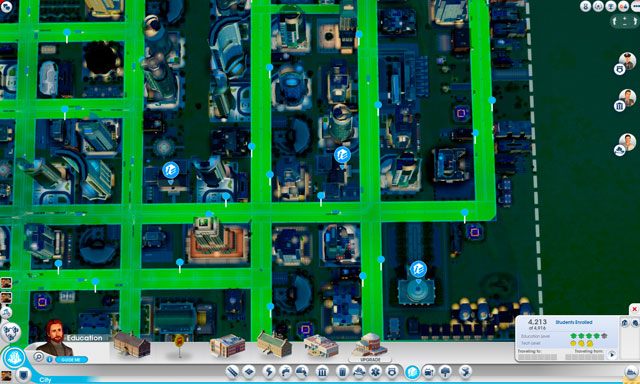The height and width of the screenshot is (384, 640).
Task: Open the Disasters icon after Parks
Action: point(465,372)
